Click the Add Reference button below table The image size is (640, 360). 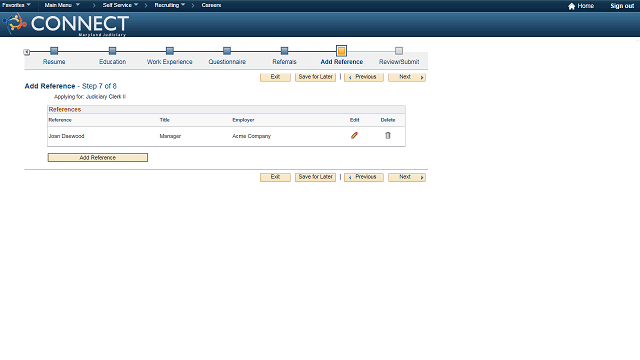tap(98, 158)
